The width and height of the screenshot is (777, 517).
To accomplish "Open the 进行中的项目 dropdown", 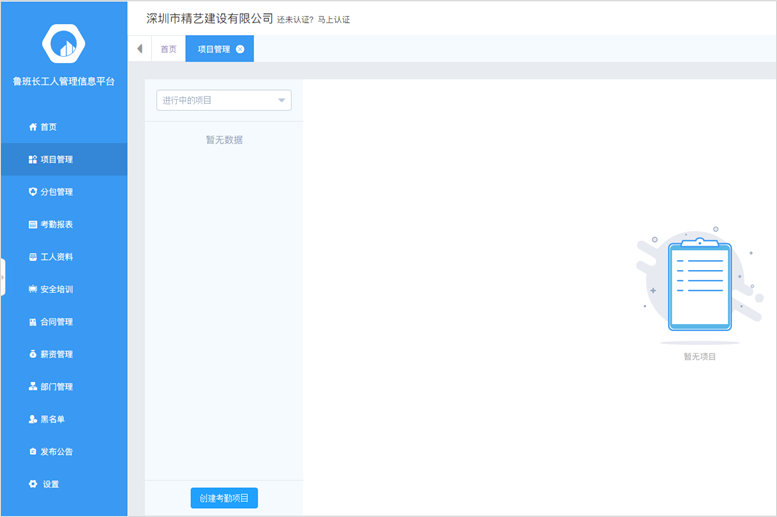I will point(223,101).
